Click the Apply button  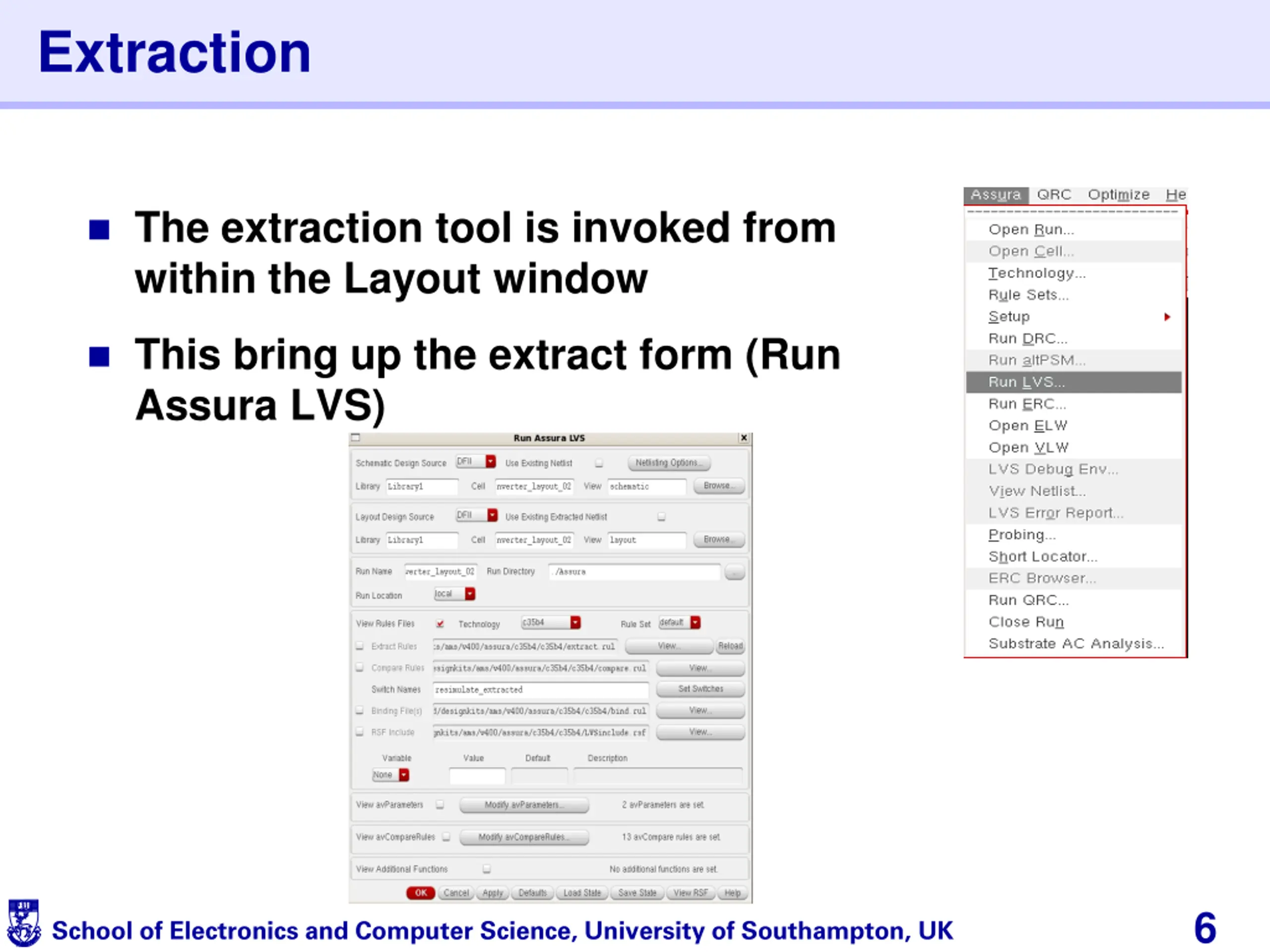point(493,893)
